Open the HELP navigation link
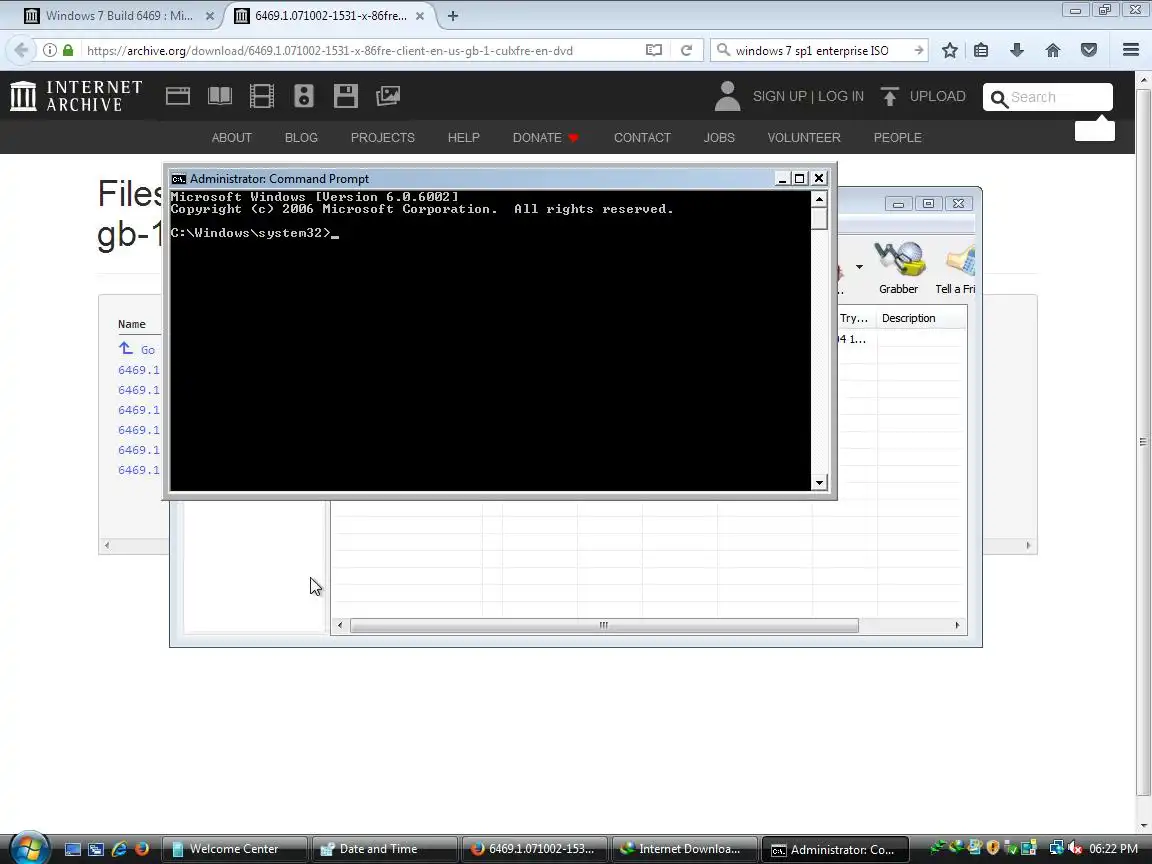The height and width of the screenshot is (864, 1152). pyautogui.click(x=464, y=137)
